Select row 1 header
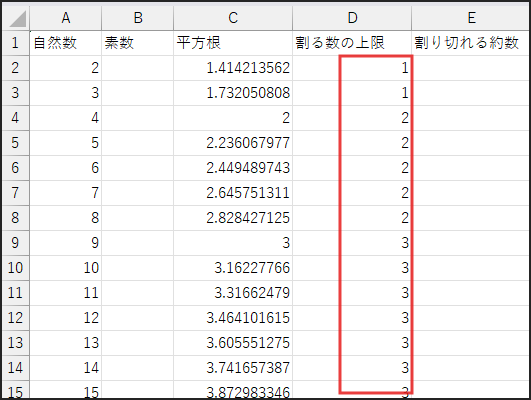Screen dimensions: 531x400 16,43
